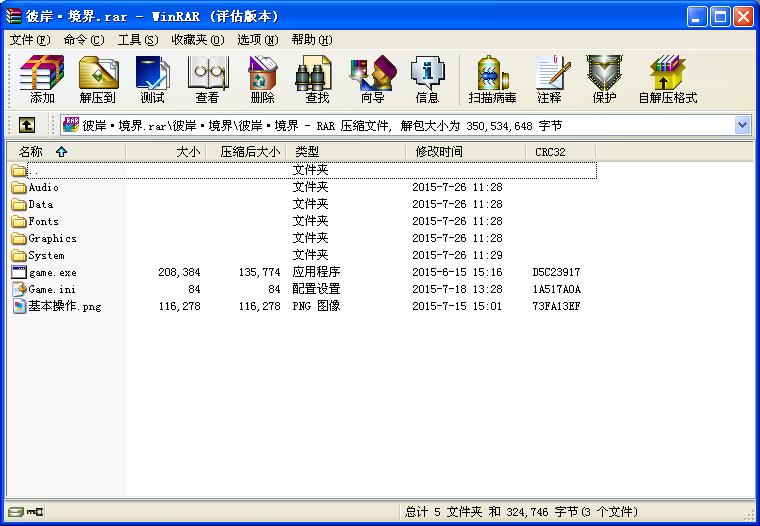760x526 pixels.
Task: Click CRC value D5C23917
Action: [556, 272]
